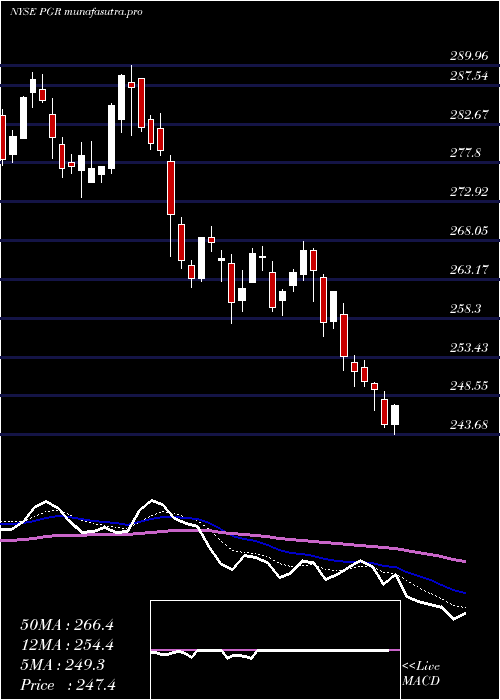Click inside the MACD indicator box
The height and width of the screenshot is (700, 500).
pyautogui.click(x=275, y=650)
